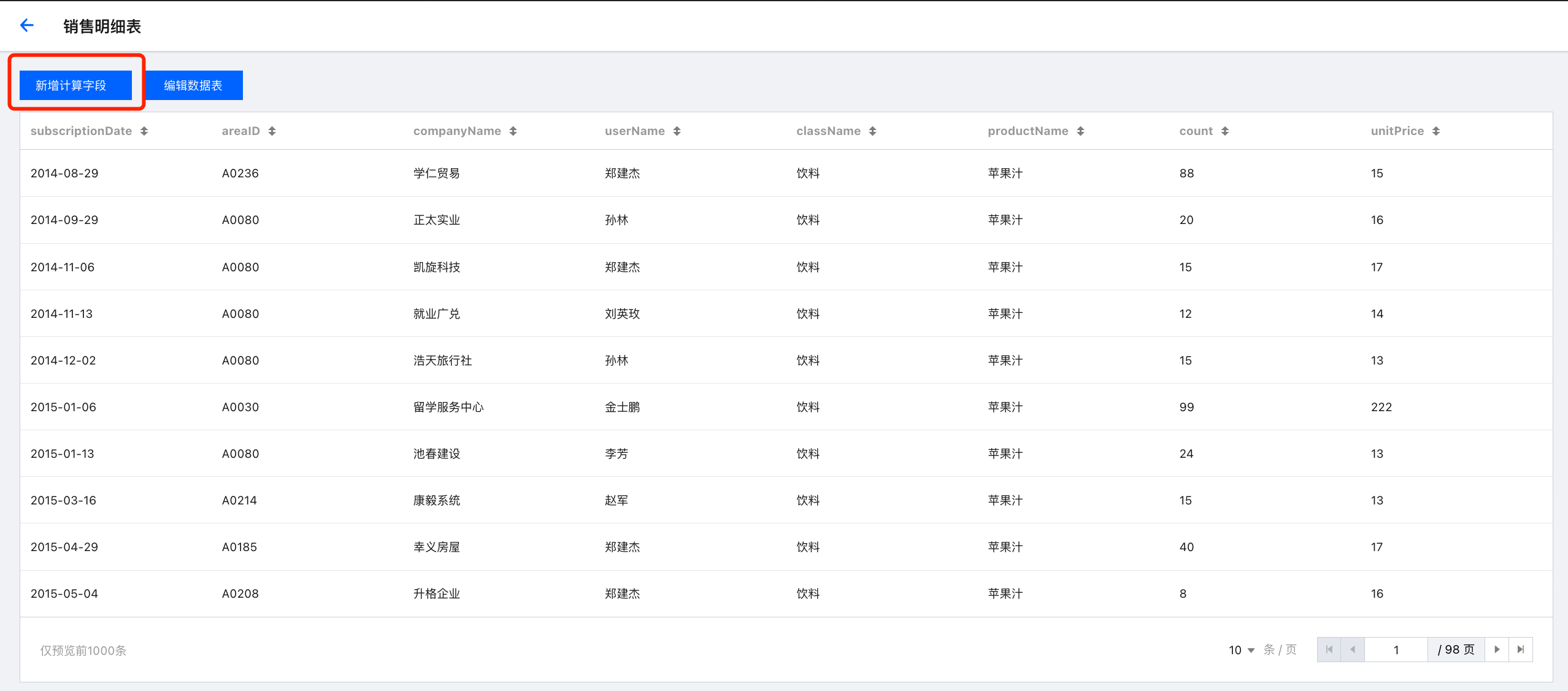Screen dimensions: 1568x691
Task: Click the blue back arrow icon
Action: pos(26,25)
